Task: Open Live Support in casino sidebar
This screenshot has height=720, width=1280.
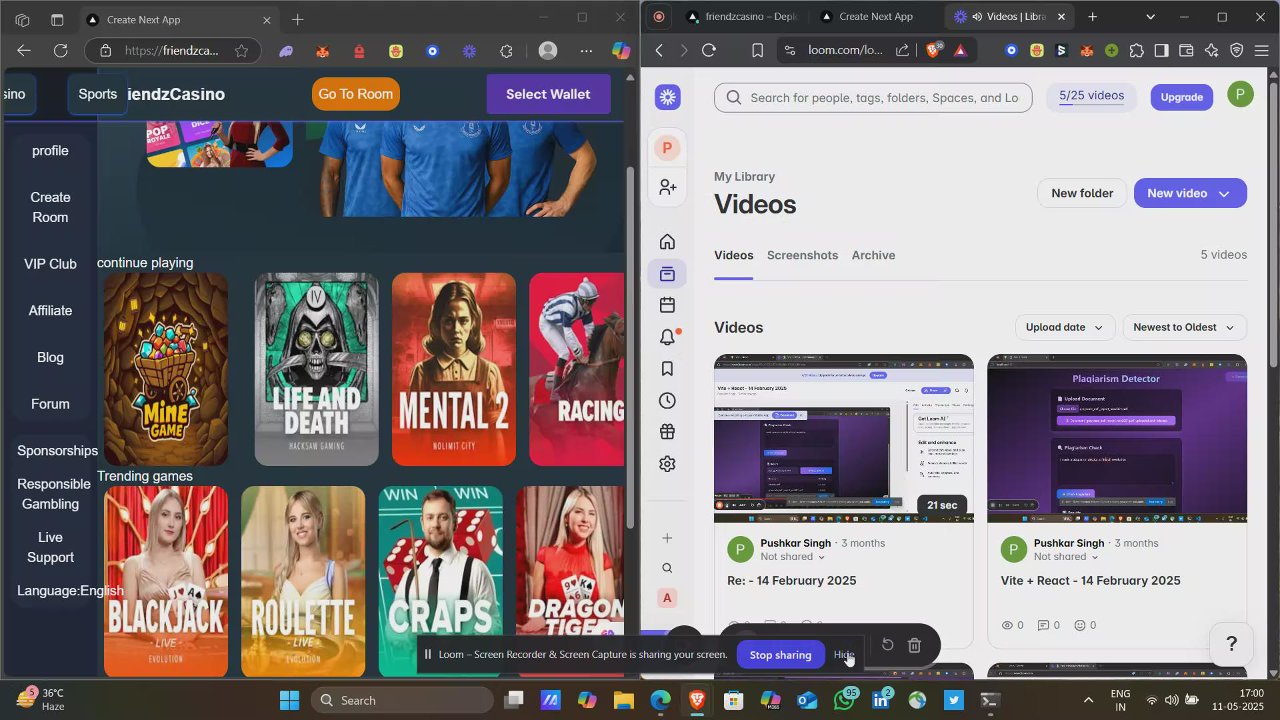Action: click(x=50, y=547)
